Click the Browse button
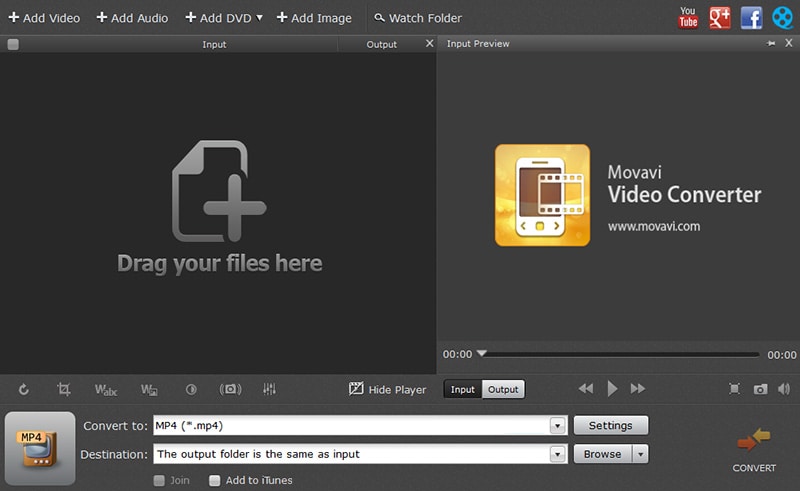Screen dimensions: 800x491 (603, 454)
